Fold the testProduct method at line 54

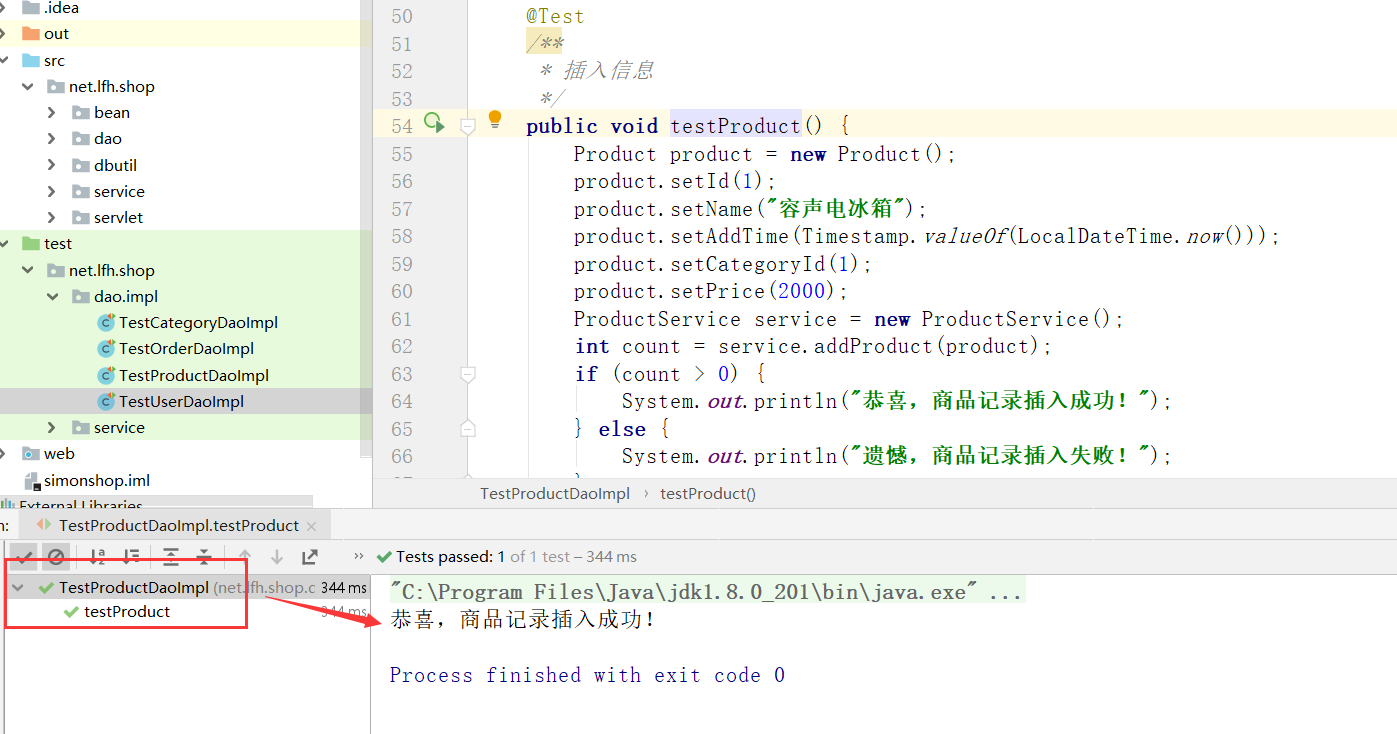(467, 126)
